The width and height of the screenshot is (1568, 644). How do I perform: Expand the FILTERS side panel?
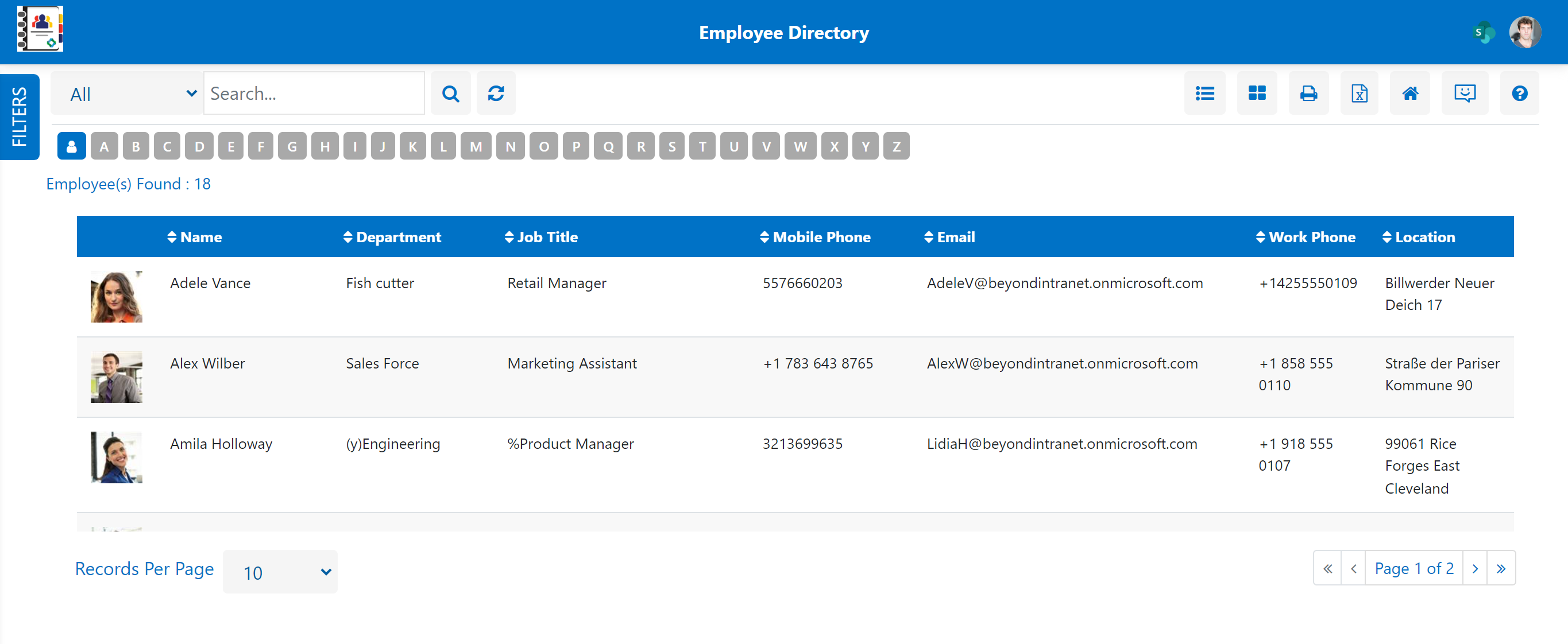point(19,117)
